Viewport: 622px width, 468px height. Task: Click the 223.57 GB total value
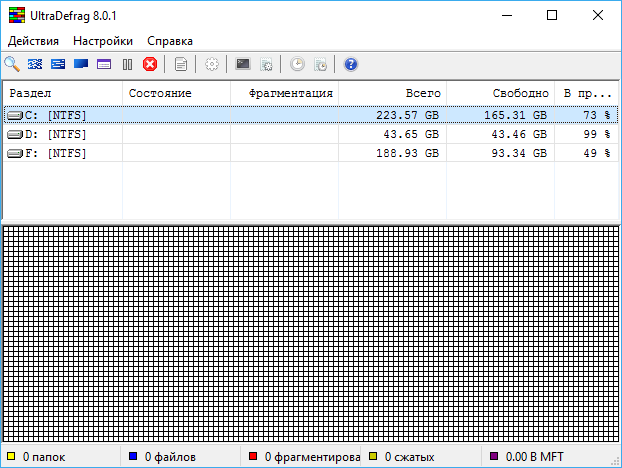pyautogui.click(x=407, y=115)
